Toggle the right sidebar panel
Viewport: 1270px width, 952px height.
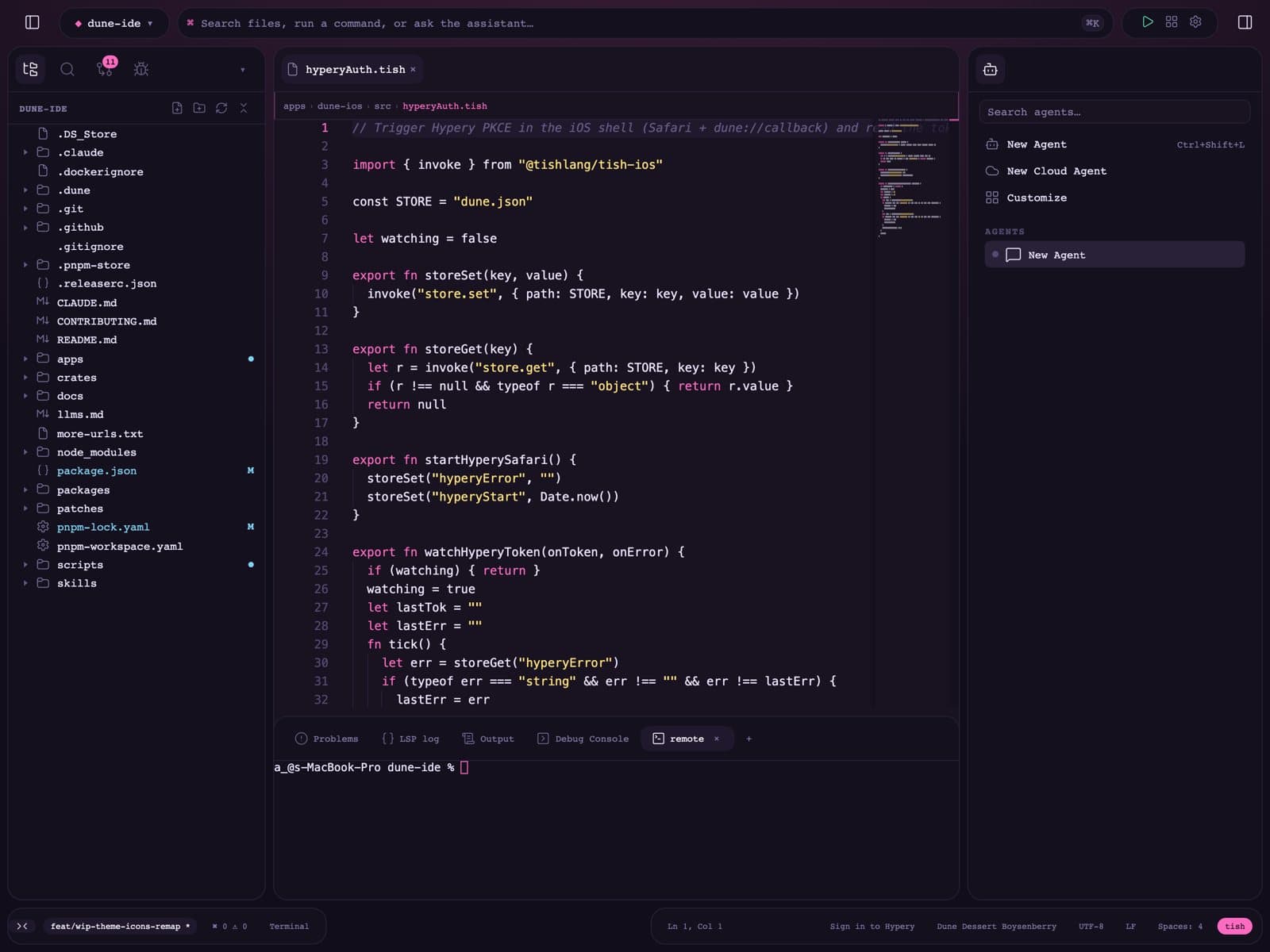1245,22
